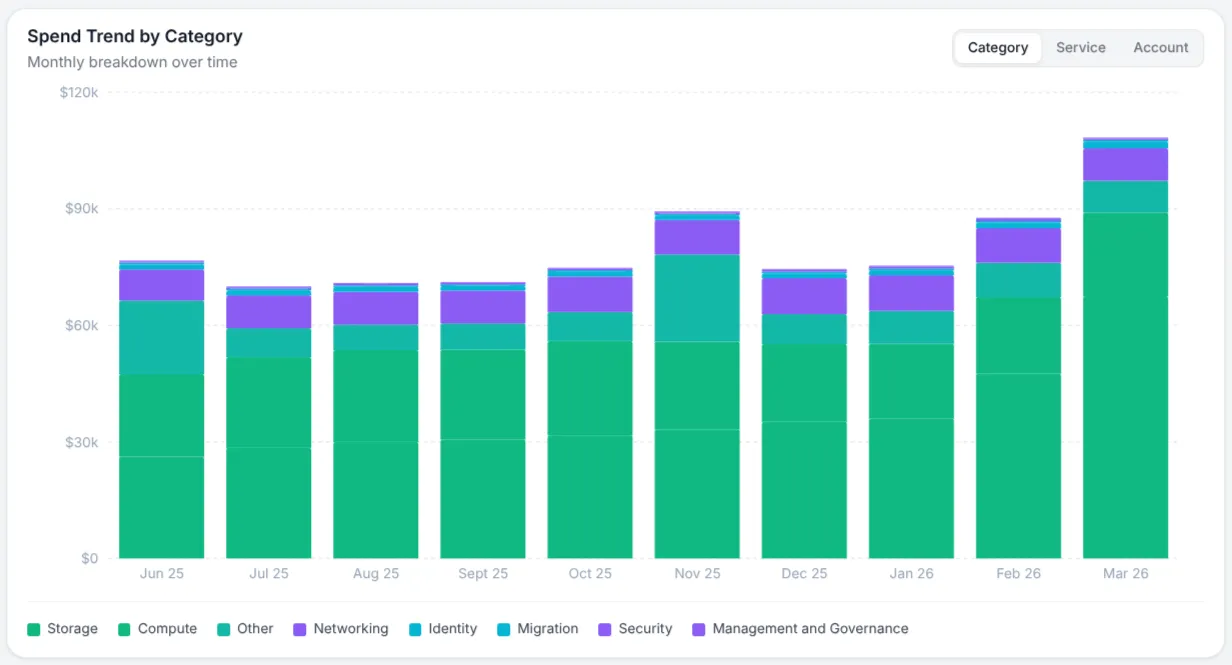Screen dimensions: 1232x665
Task: Click the Jul 25 stacked bar
Action: (x=269, y=422)
